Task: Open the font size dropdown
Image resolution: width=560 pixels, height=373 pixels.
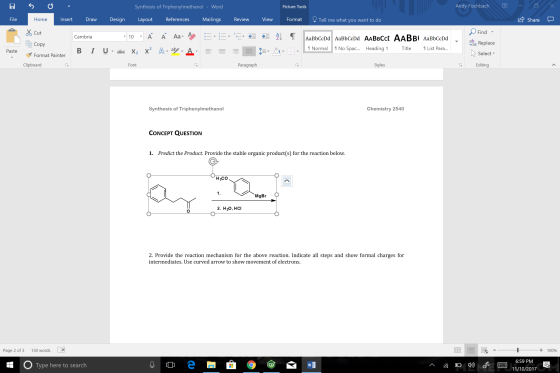Action: pos(141,37)
